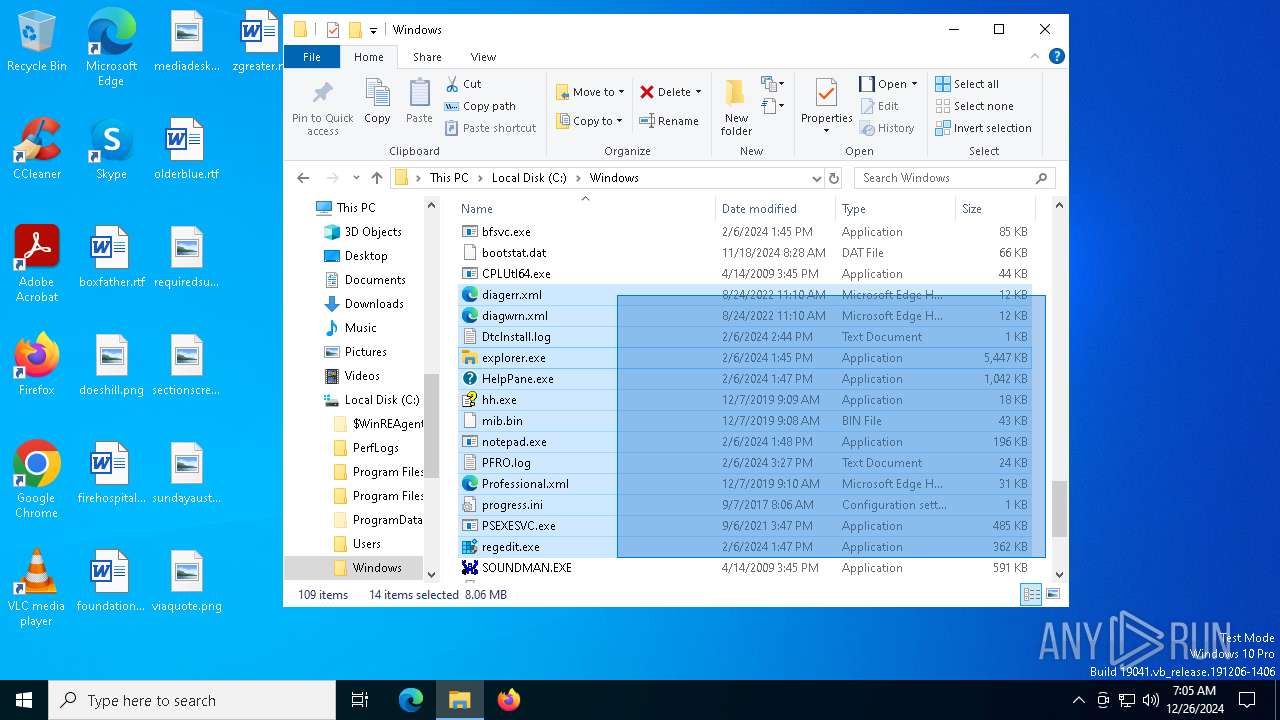Click This PC breadcrumb
Viewport: 1280px width, 720px height.
coord(448,178)
